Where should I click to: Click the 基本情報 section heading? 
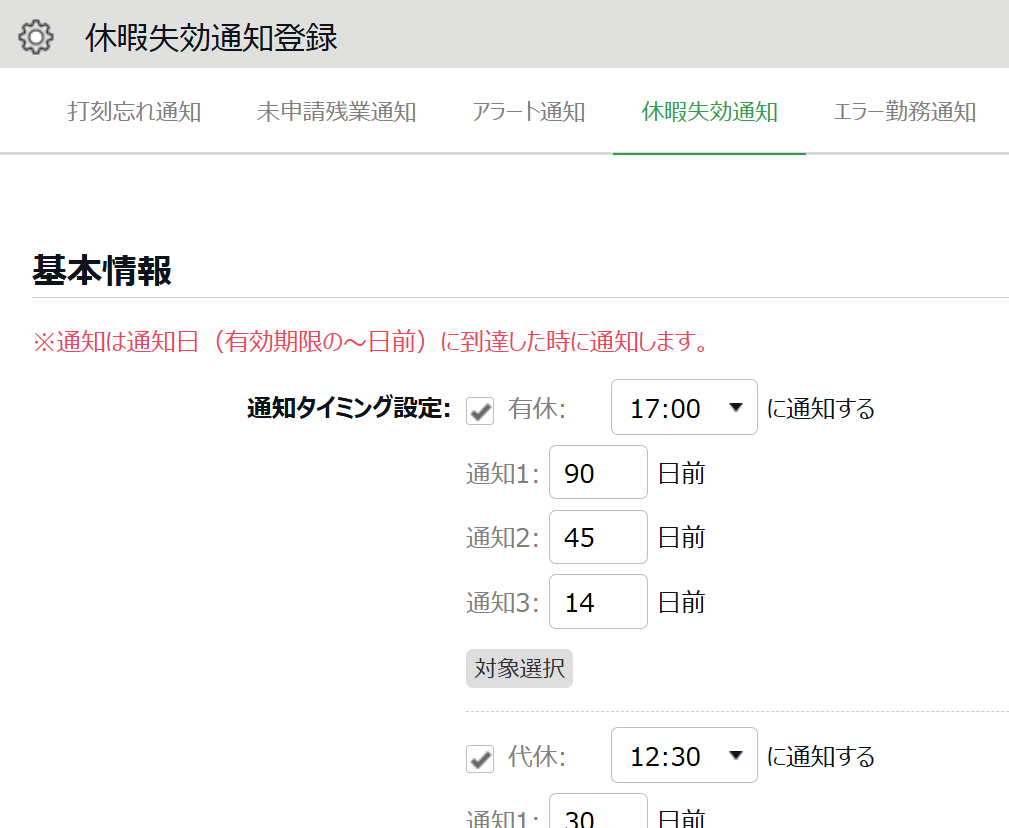[x=102, y=270]
